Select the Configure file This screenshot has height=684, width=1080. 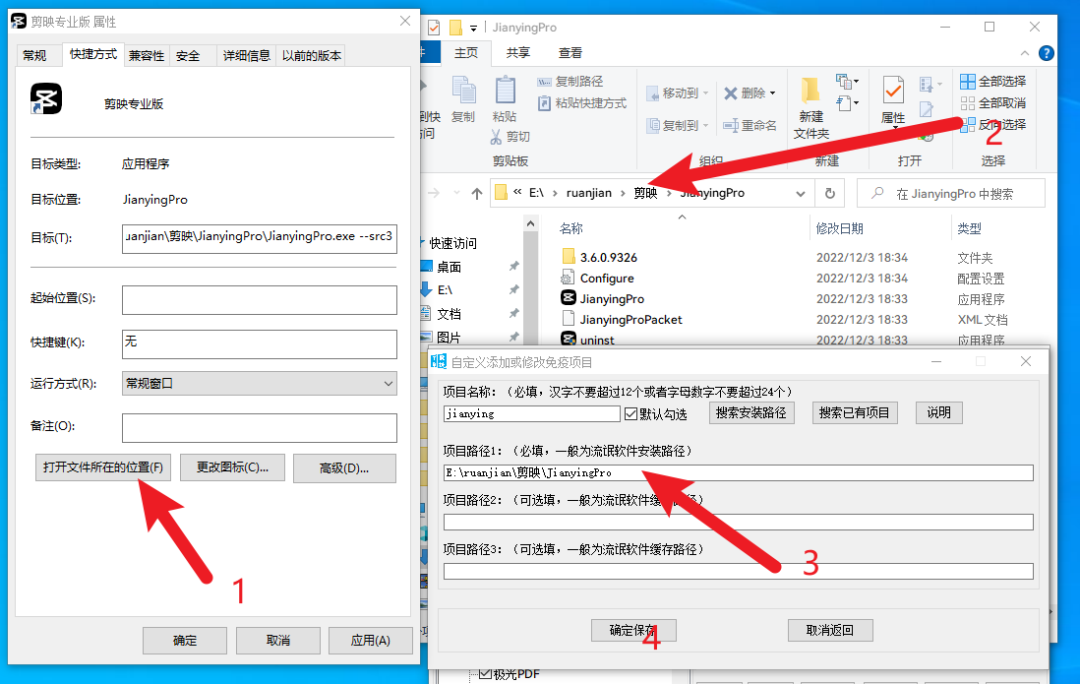[x=606, y=278]
